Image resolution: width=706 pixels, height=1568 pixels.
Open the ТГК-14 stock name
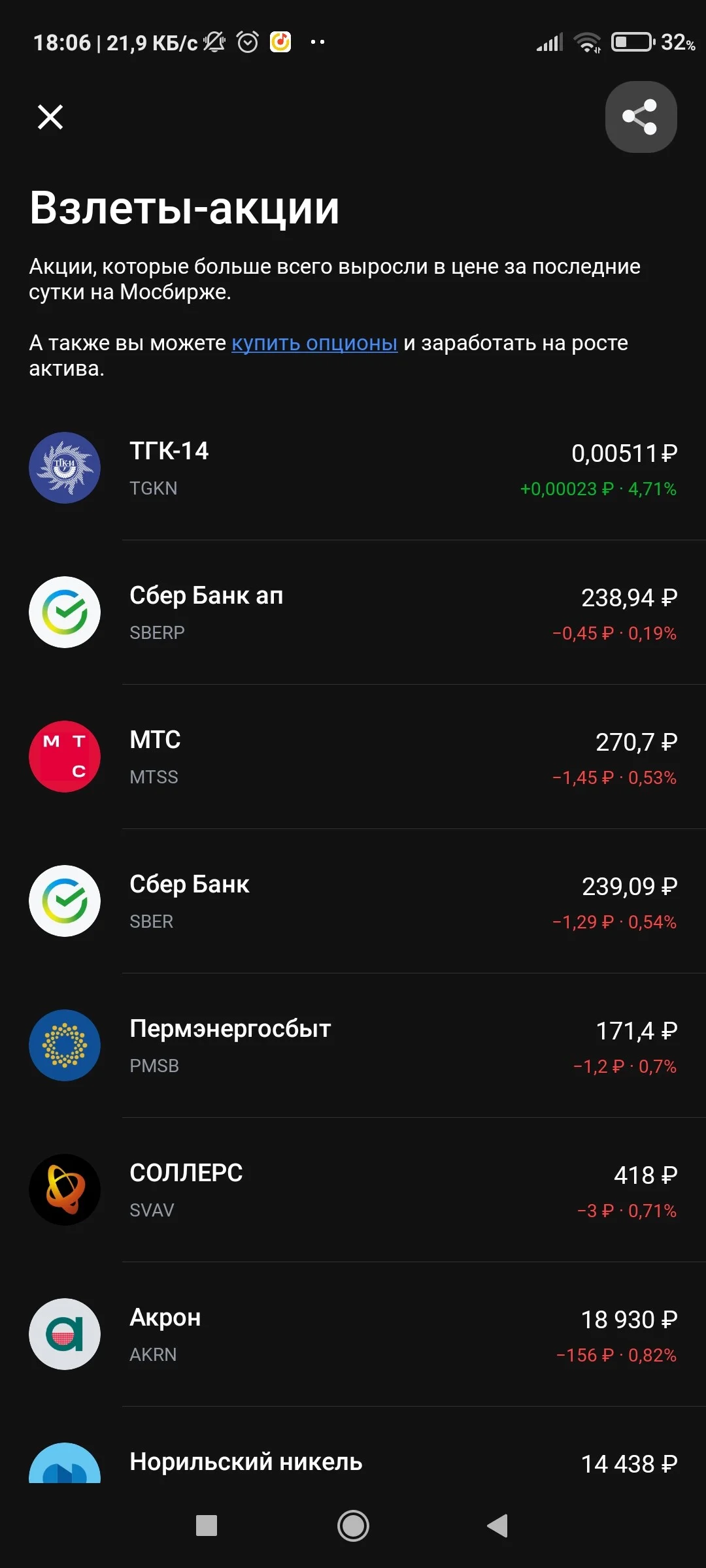tap(169, 451)
